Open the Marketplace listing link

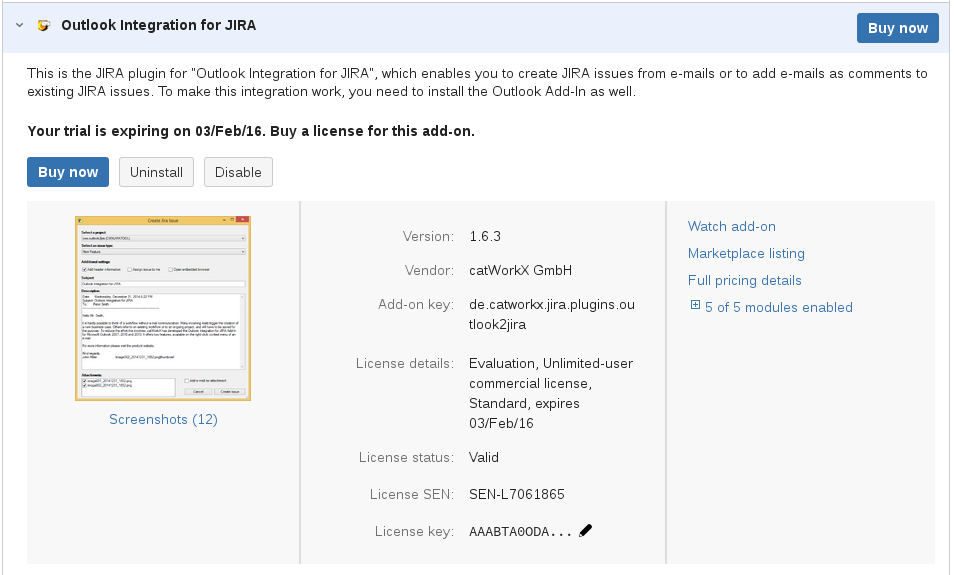(x=746, y=253)
